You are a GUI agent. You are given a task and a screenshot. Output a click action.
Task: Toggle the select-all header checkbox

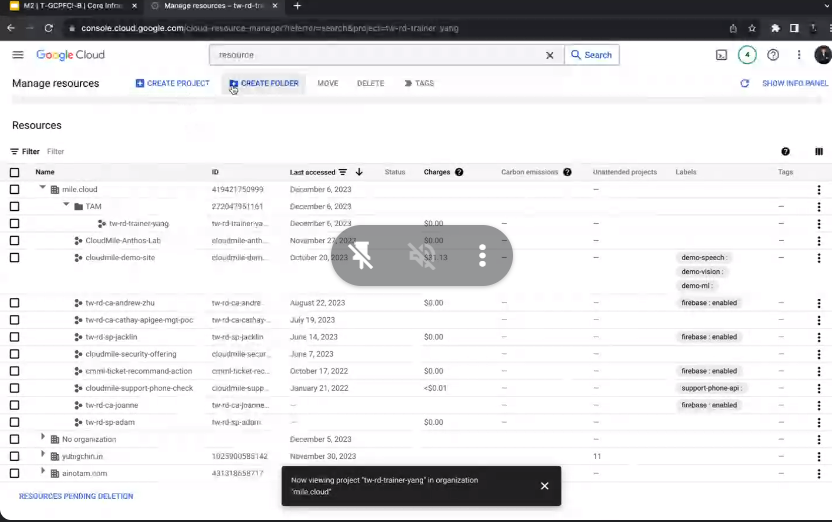[14, 172]
